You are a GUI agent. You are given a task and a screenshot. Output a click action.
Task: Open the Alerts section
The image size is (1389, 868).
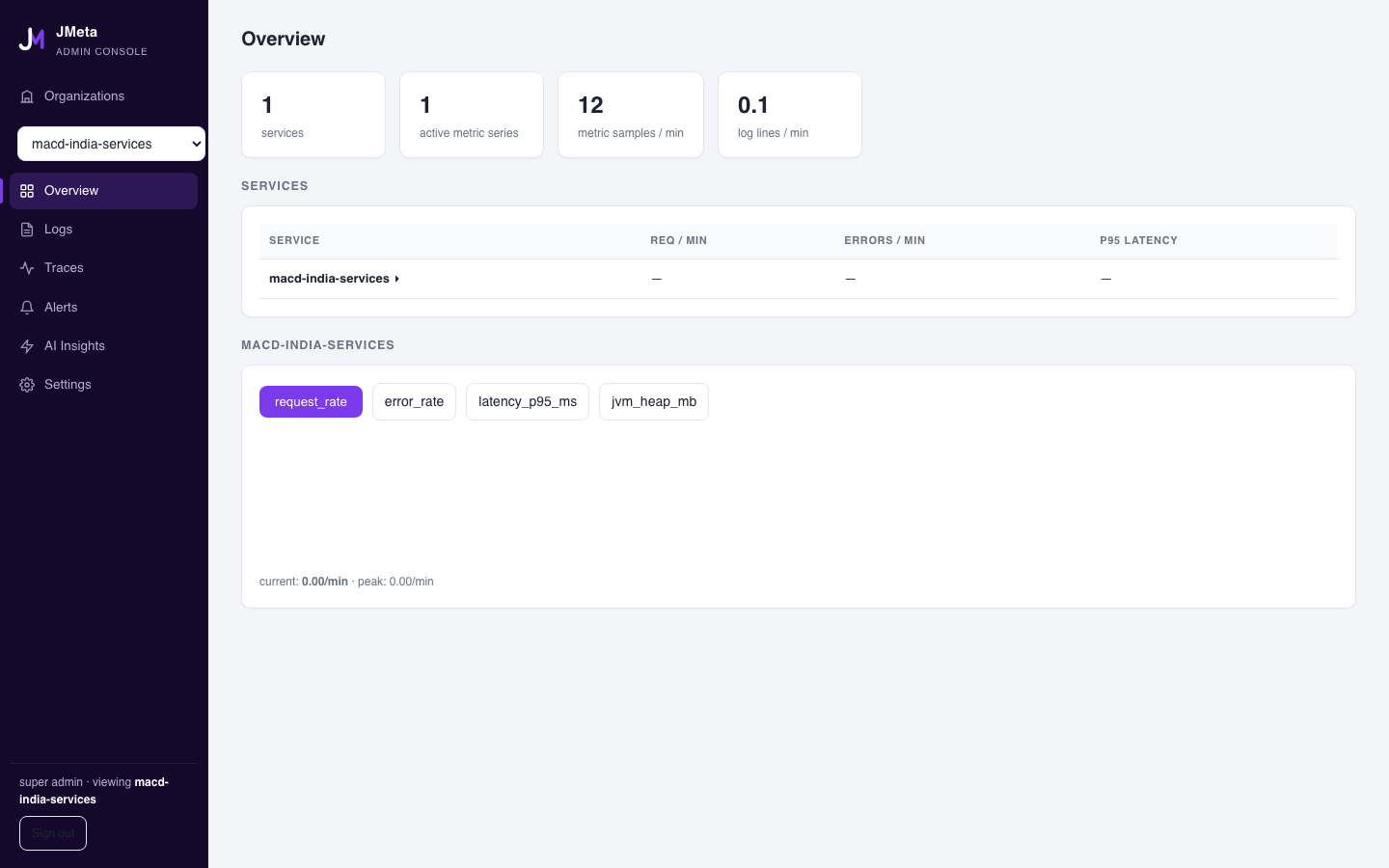click(103, 308)
